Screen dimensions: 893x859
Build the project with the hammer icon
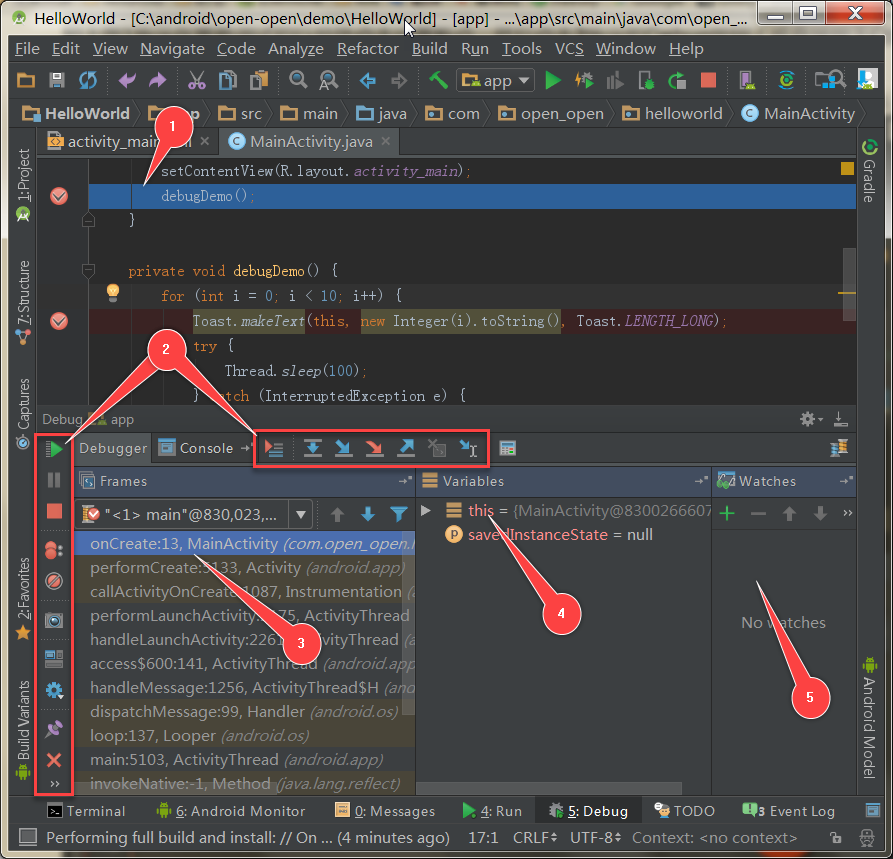point(437,77)
